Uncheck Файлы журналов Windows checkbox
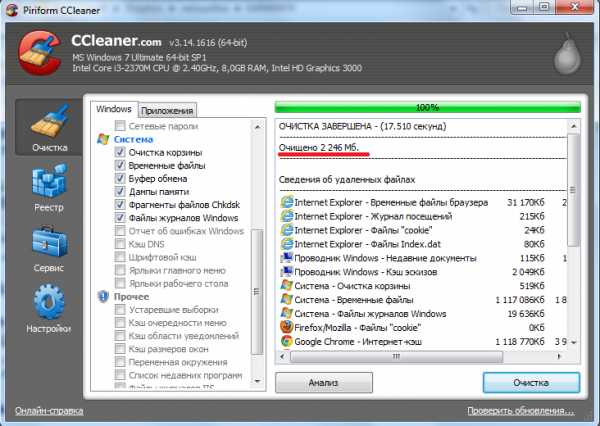The height and width of the screenshot is (426, 600). (x=120, y=217)
